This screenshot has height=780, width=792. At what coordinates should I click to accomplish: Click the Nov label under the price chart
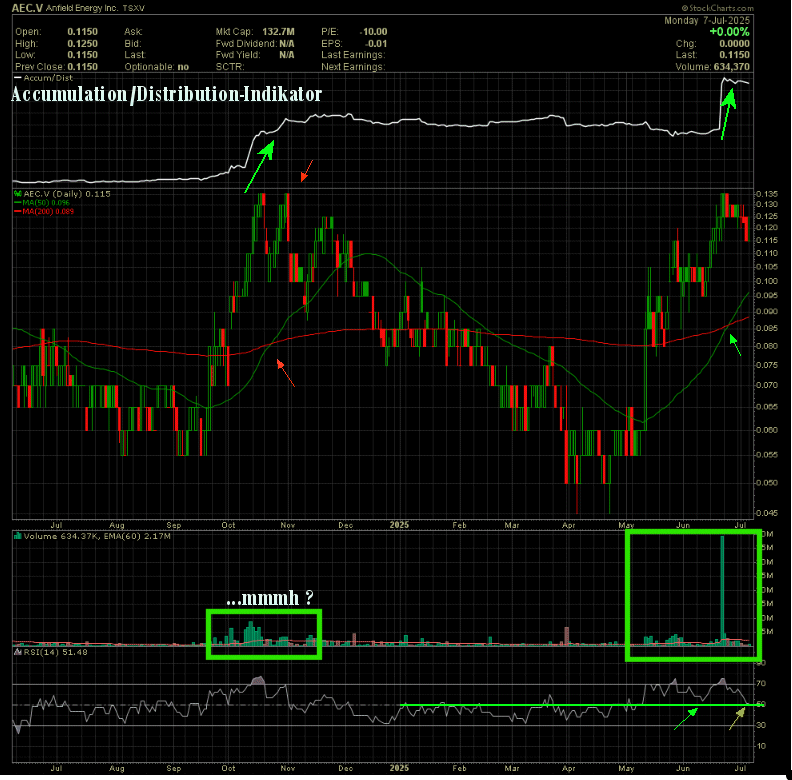click(x=287, y=525)
